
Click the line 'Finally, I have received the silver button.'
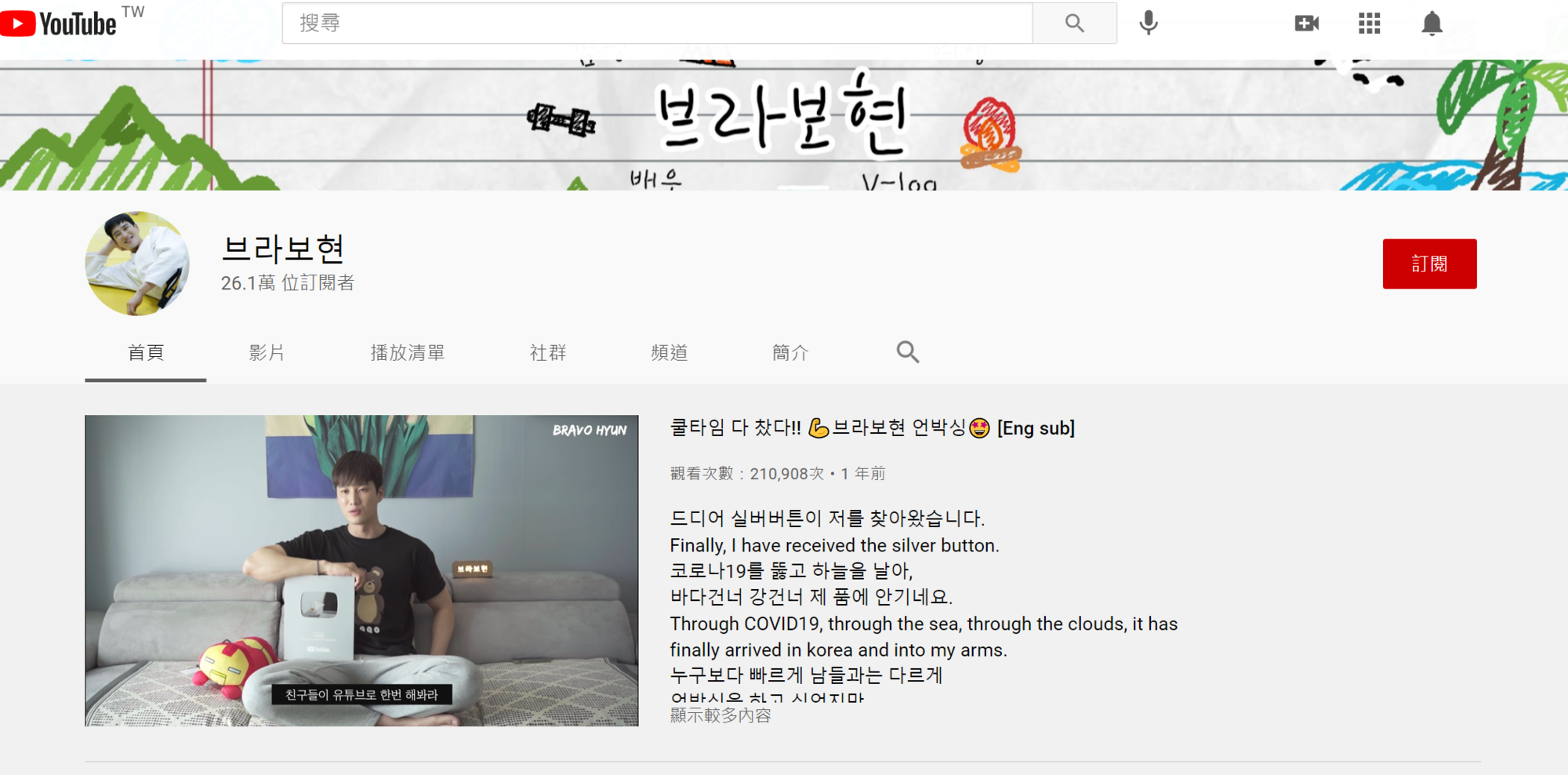[835, 545]
